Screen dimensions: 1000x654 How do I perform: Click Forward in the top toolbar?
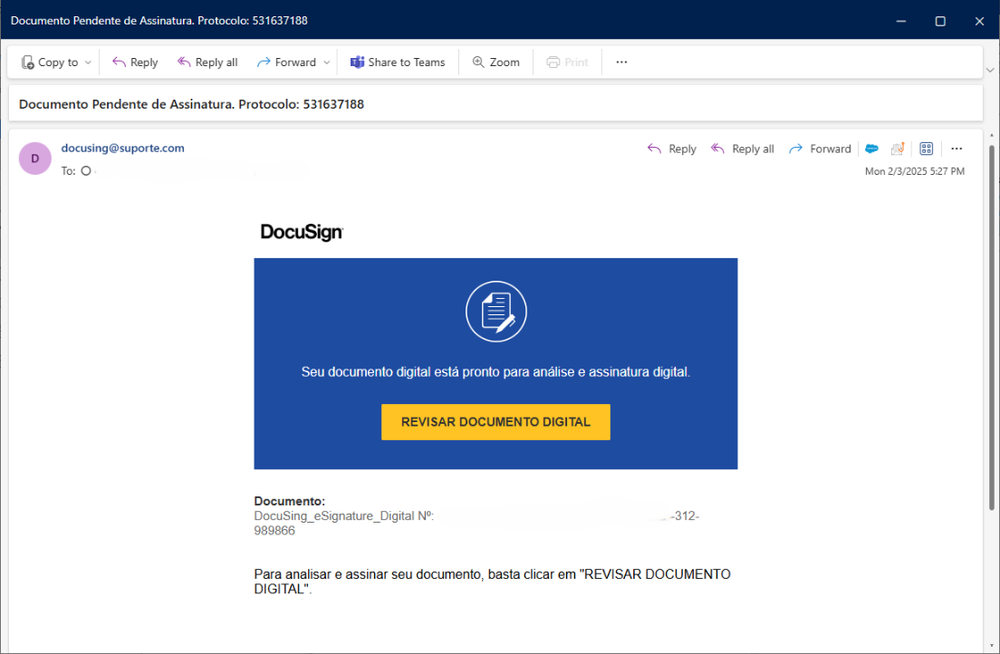point(286,62)
